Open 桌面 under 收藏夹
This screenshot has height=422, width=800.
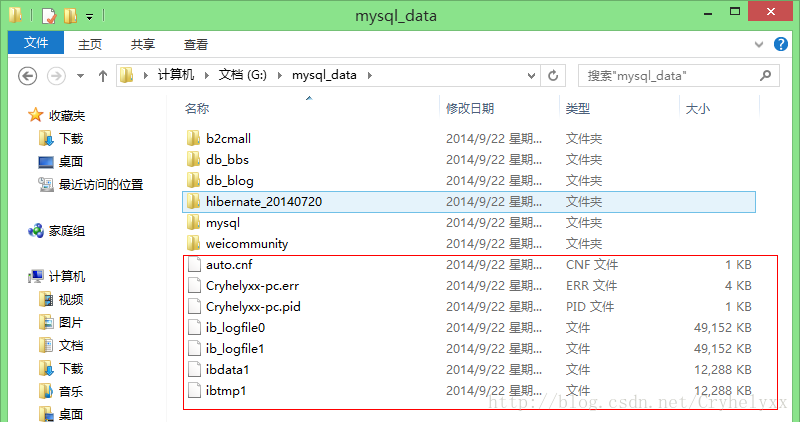[x=61, y=161]
